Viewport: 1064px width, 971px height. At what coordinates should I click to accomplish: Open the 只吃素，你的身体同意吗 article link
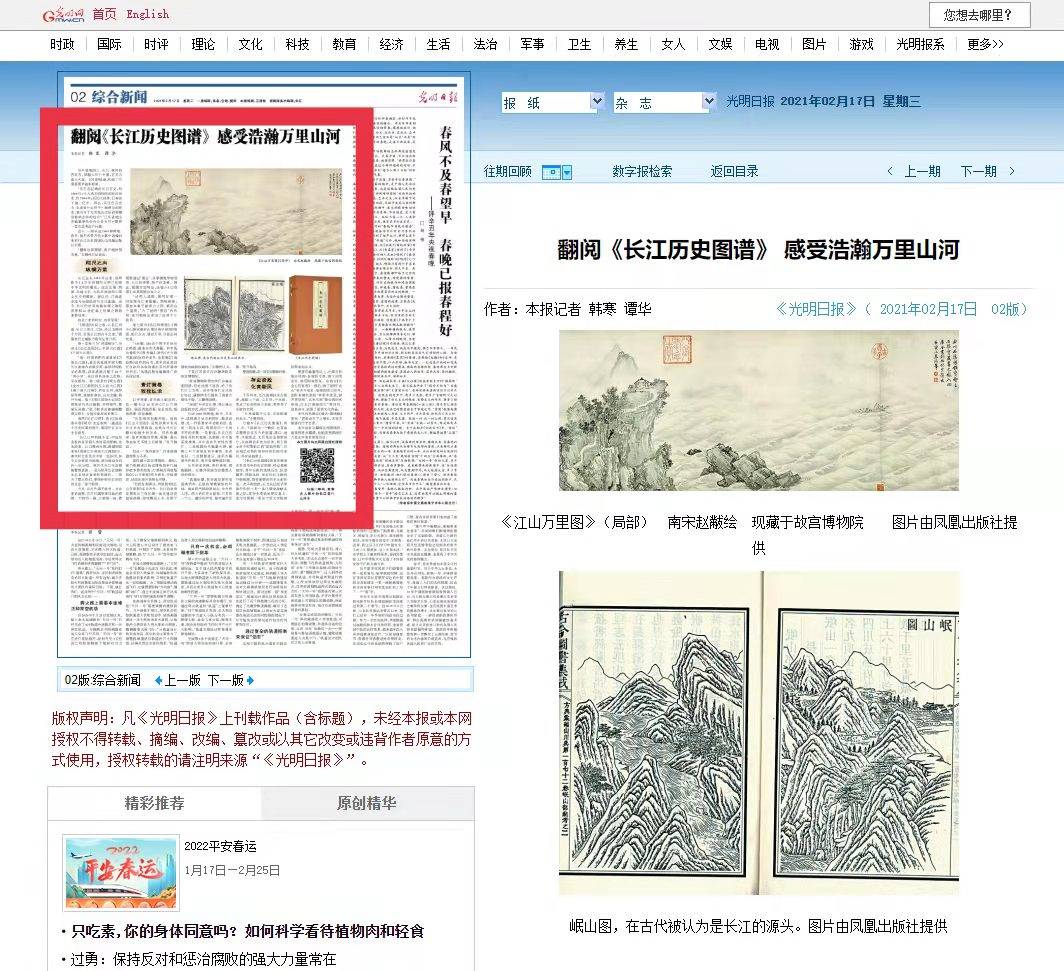point(248,932)
